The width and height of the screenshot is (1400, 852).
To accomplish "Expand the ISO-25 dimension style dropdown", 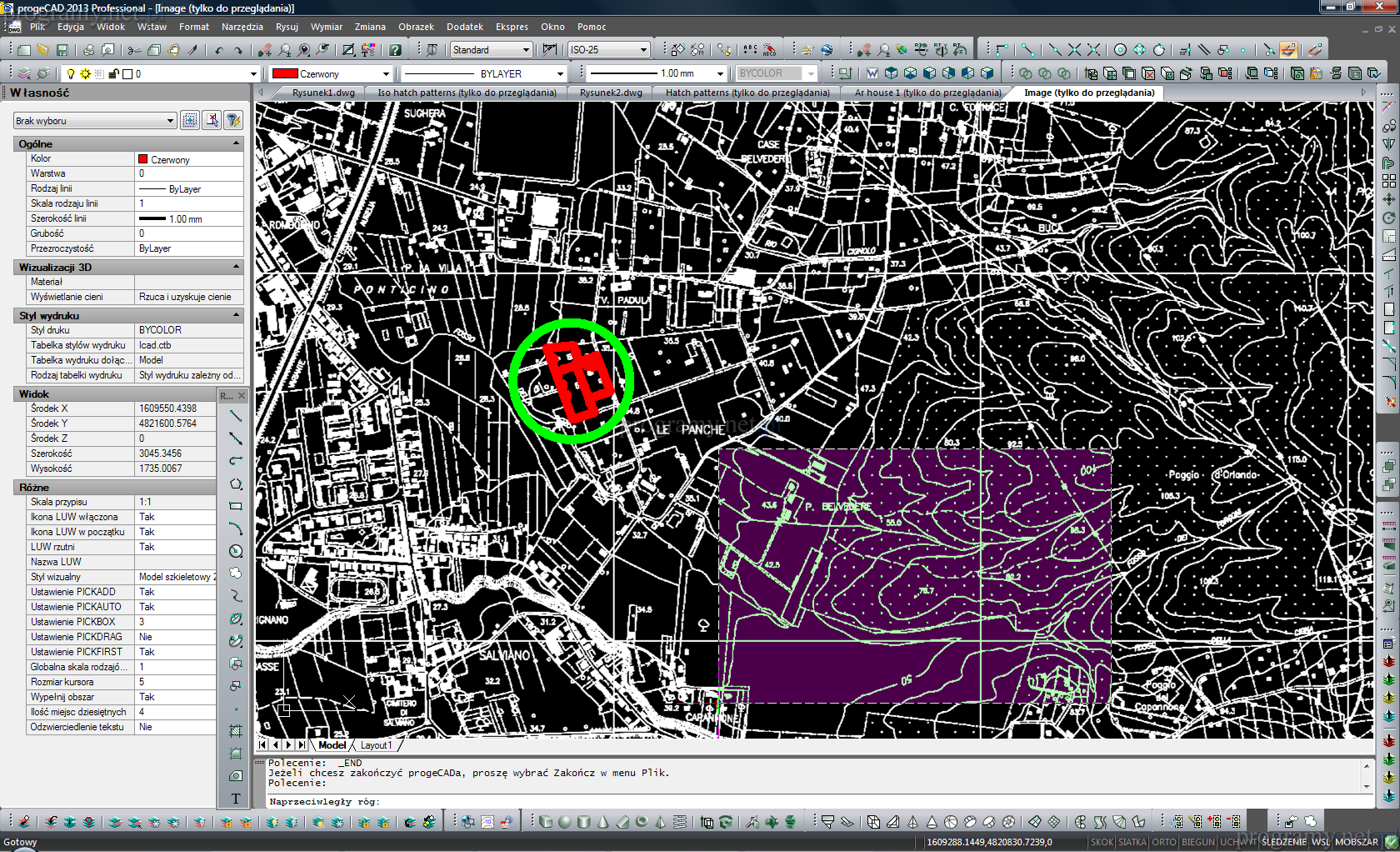I will (643, 50).
